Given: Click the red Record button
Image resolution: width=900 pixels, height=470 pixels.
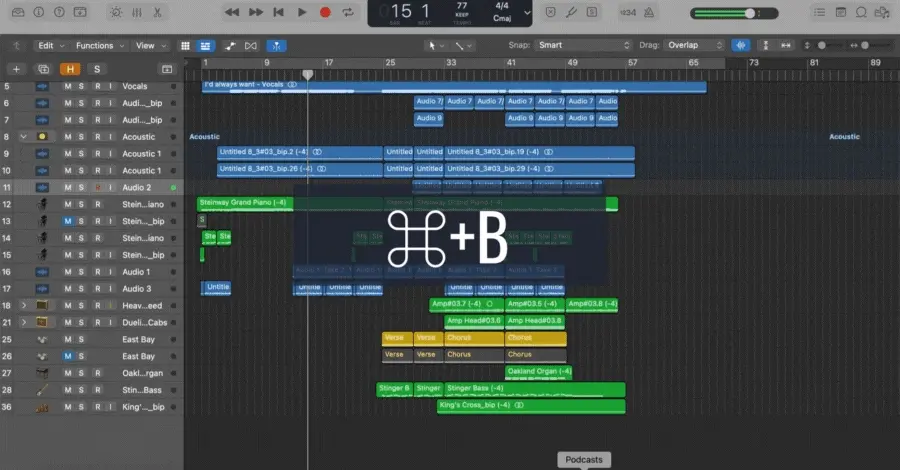Looking at the screenshot, I should point(325,12).
